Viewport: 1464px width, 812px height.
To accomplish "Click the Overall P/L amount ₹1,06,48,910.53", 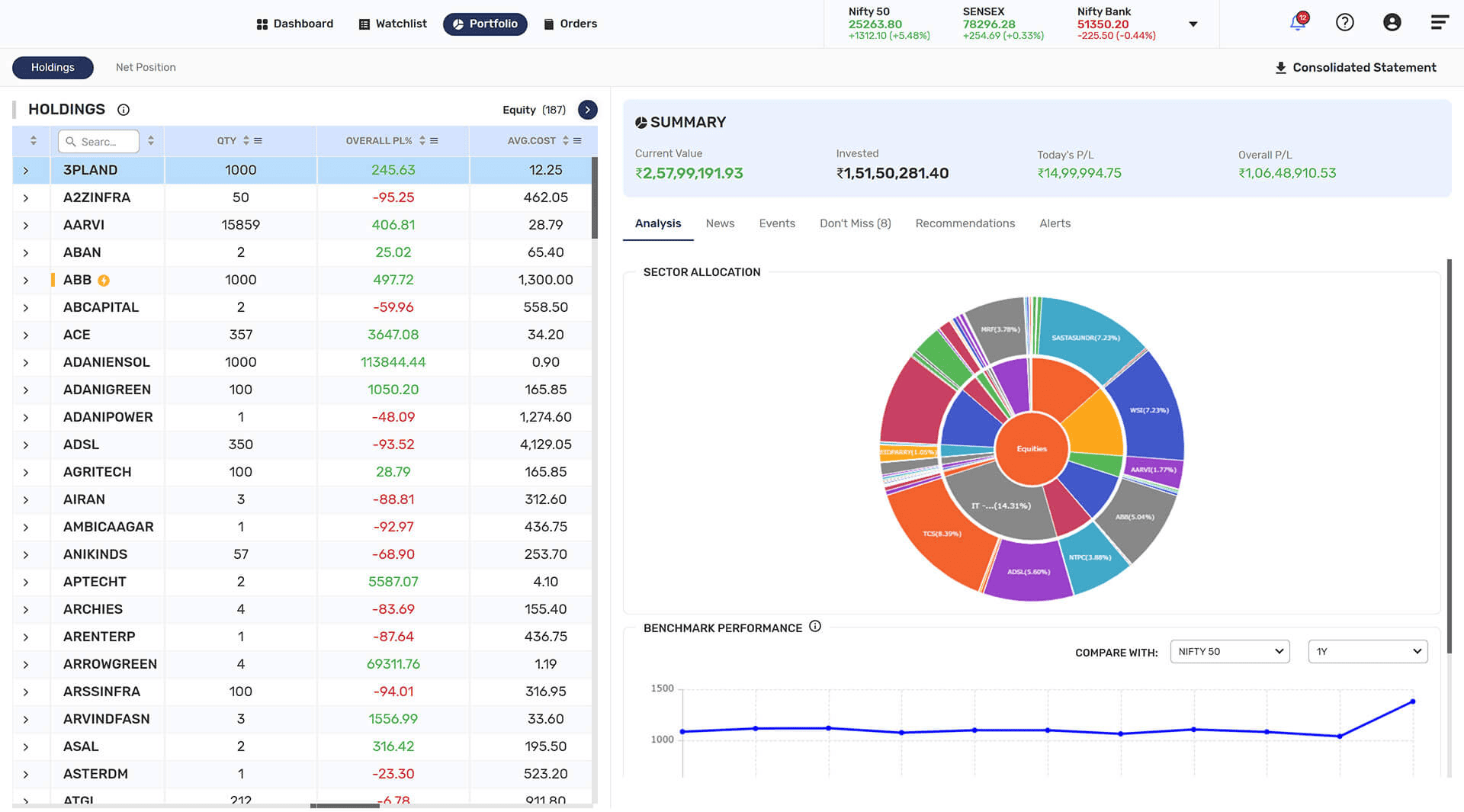I will click(1287, 173).
